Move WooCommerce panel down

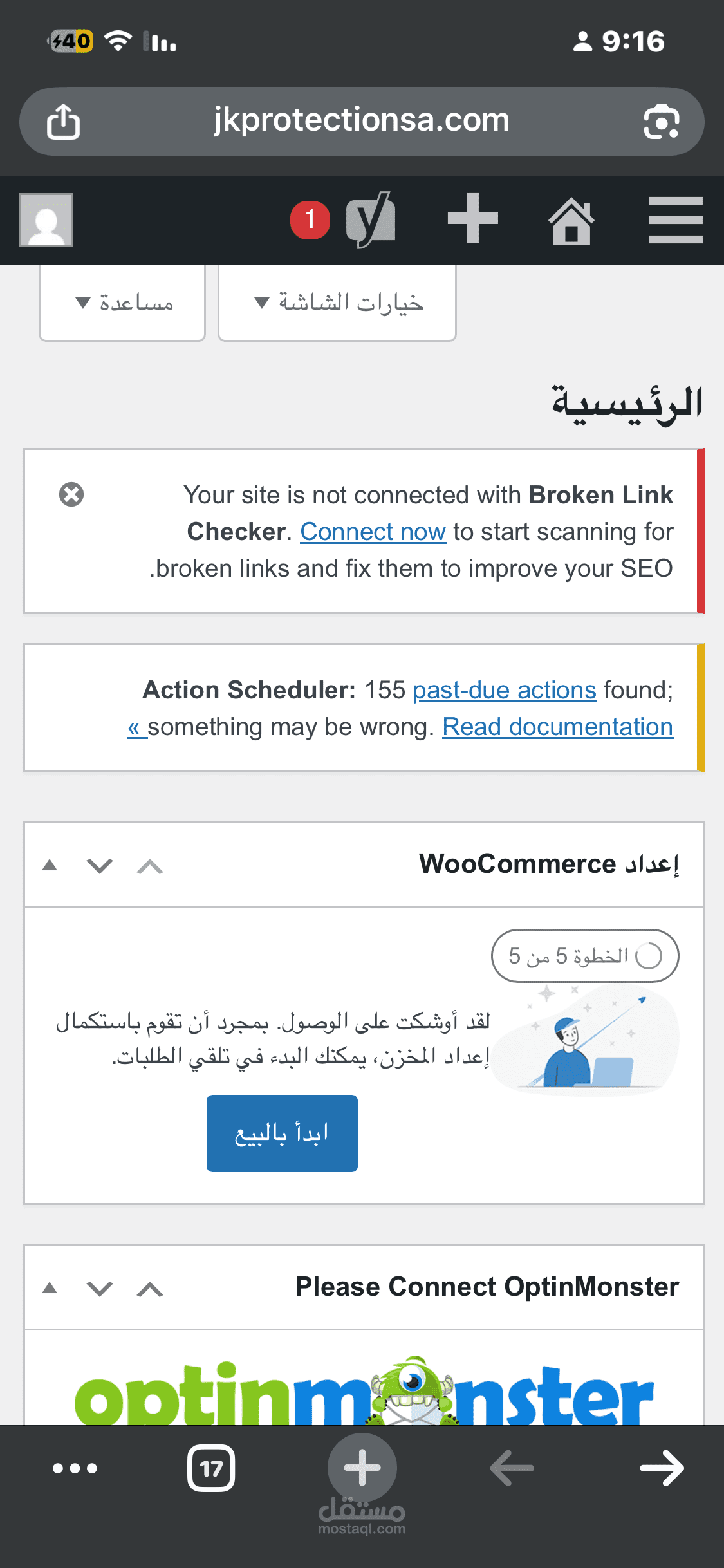coord(100,866)
